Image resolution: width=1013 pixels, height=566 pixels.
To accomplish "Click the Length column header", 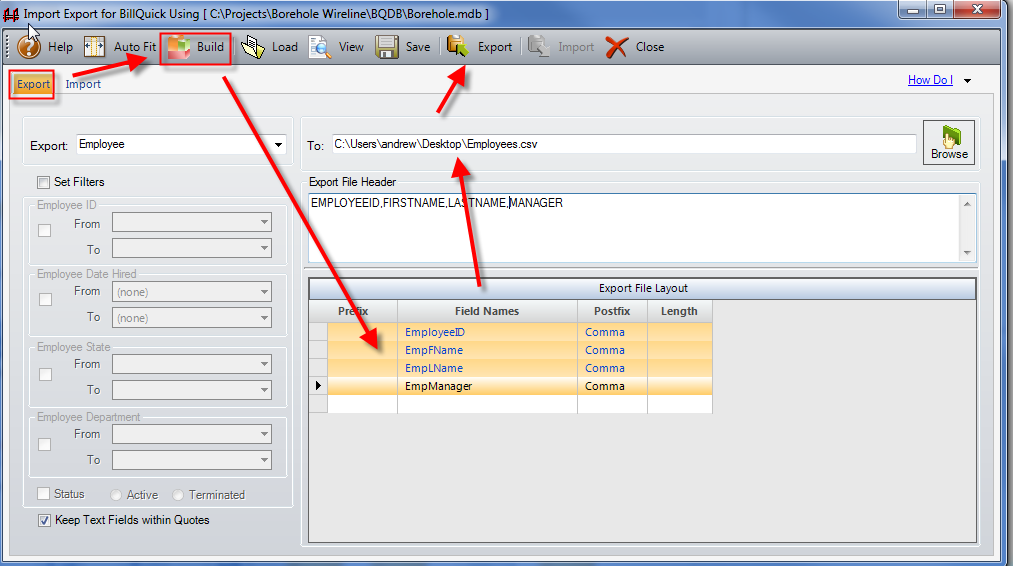I will [680, 311].
